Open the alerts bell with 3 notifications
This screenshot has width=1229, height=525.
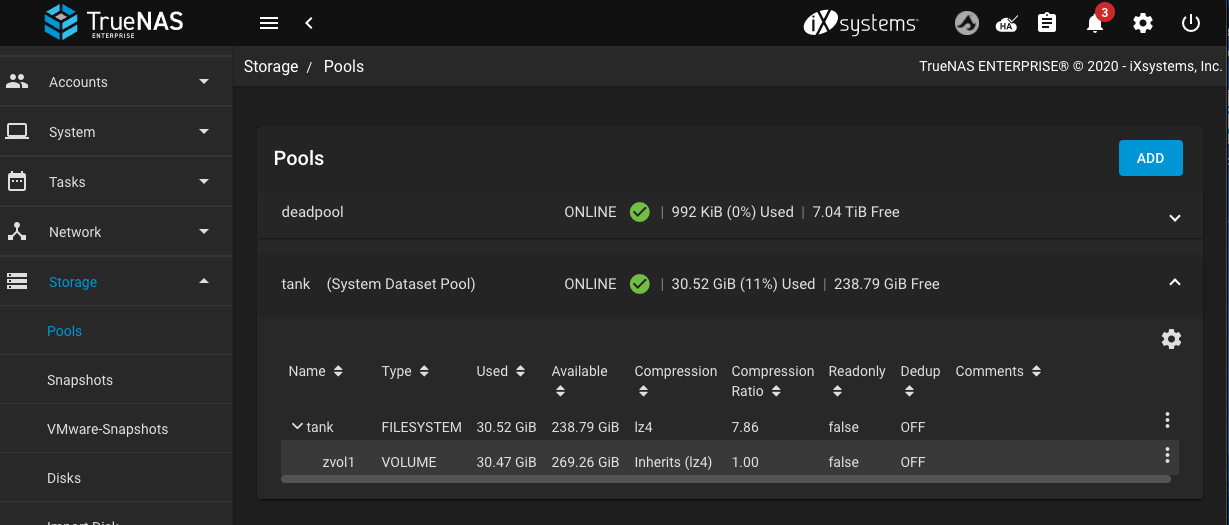(x=1095, y=22)
